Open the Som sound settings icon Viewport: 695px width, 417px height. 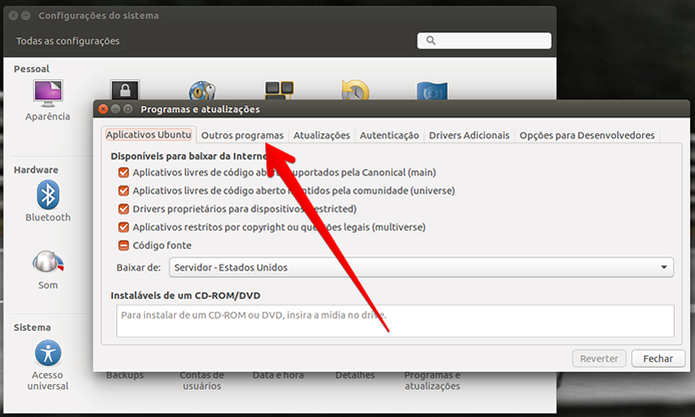pos(48,261)
